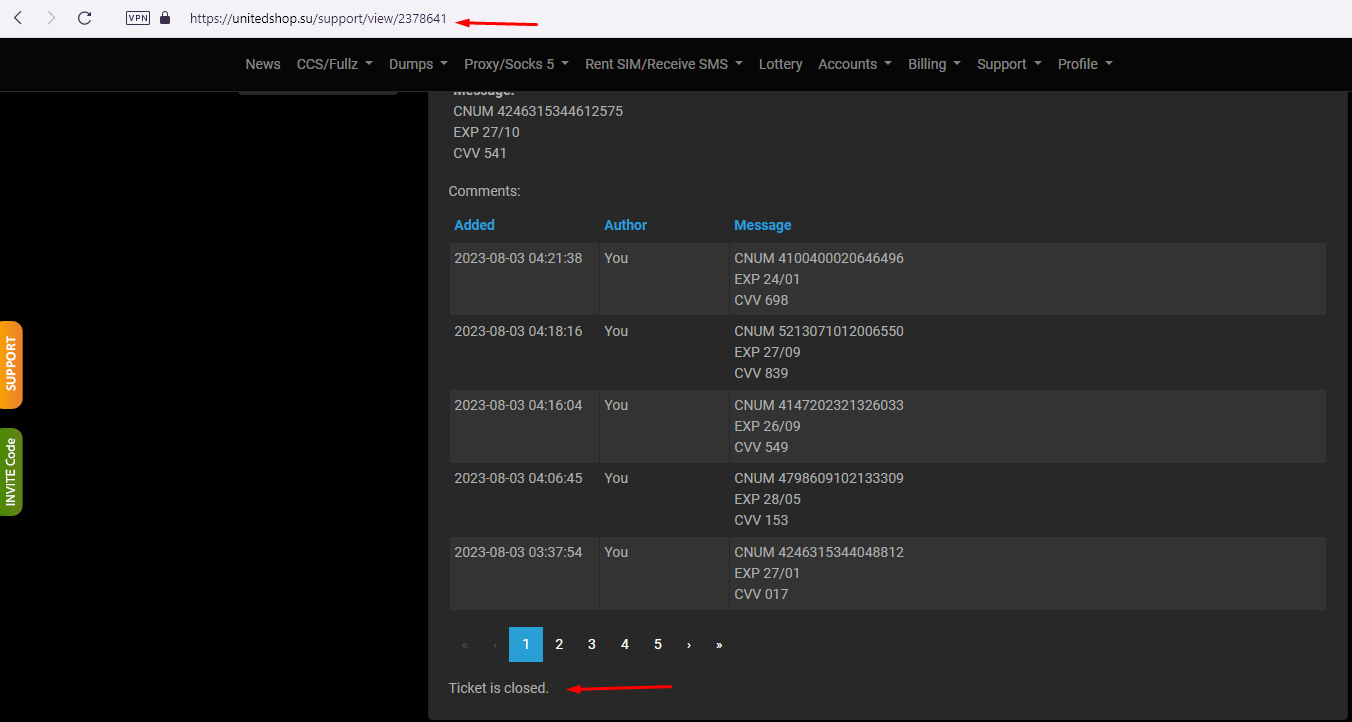Click the timestamp 2023-08-03 04:06:45

[x=518, y=478]
